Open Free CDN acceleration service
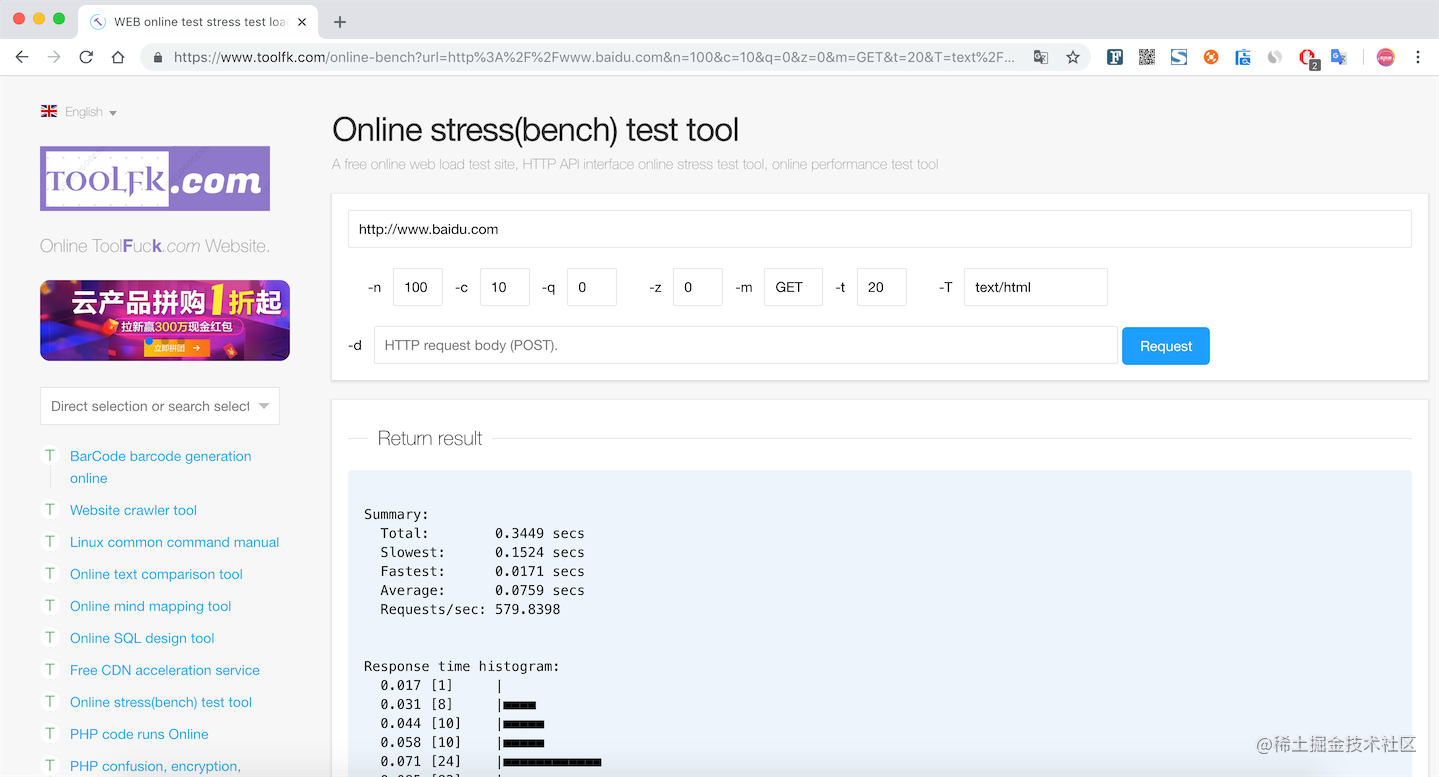 (165, 670)
